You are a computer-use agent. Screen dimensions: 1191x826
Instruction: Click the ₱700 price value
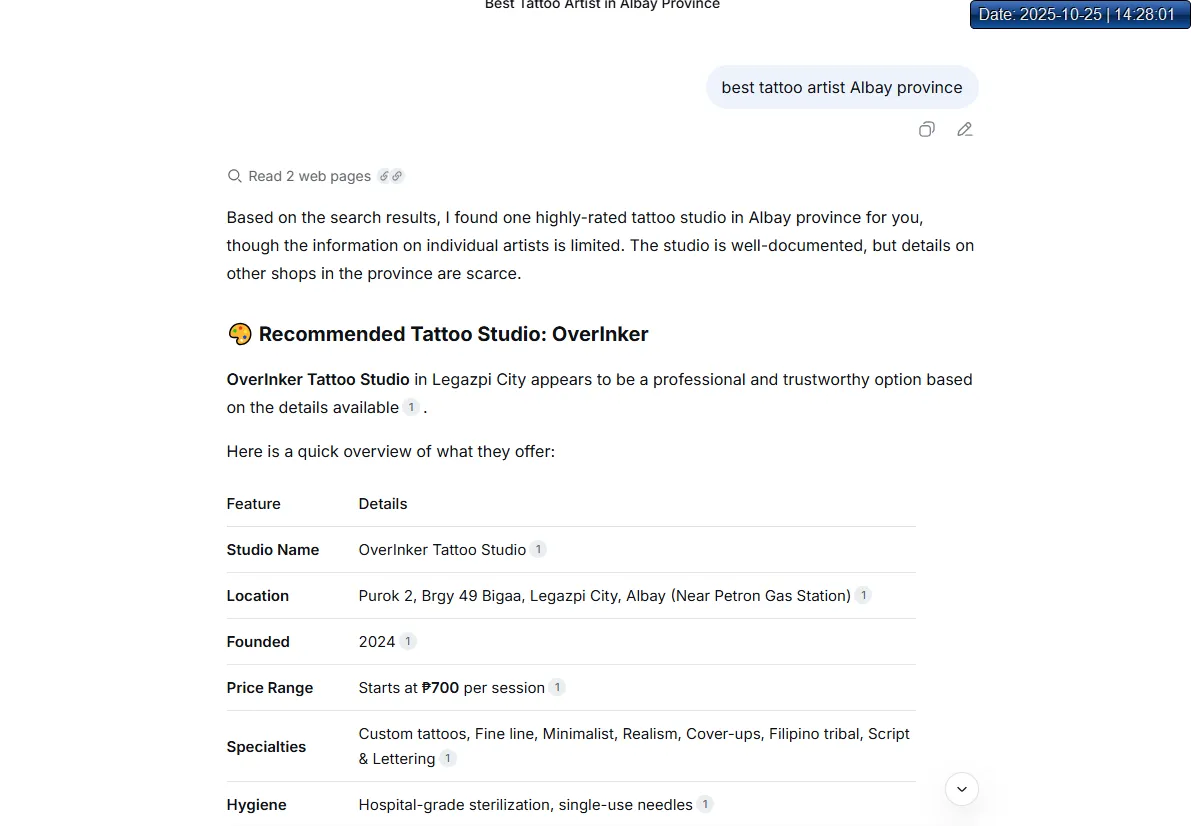tap(440, 688)
